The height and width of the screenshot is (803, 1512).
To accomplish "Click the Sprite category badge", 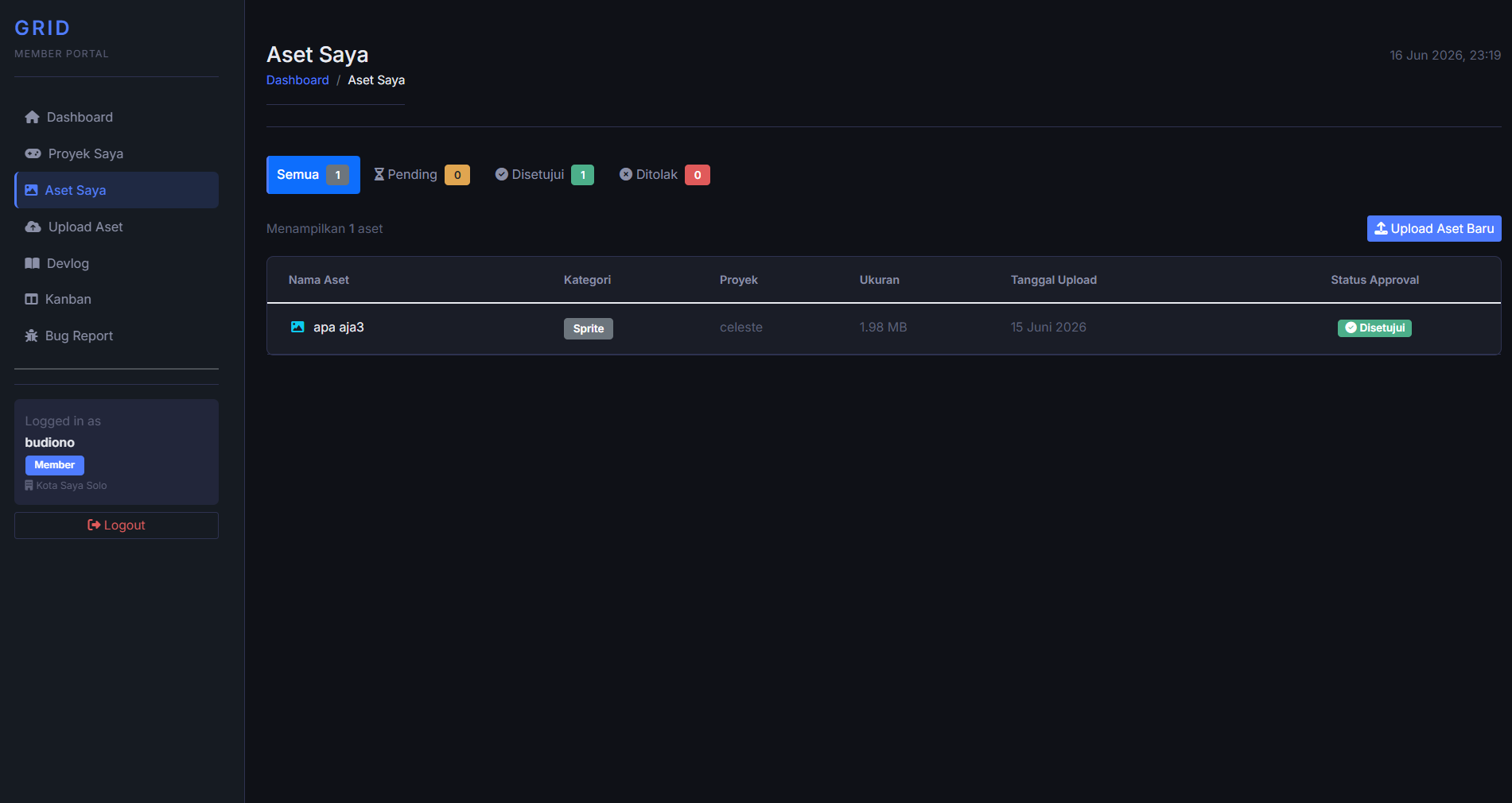I will pyautogui.click(x=589, y=328).
